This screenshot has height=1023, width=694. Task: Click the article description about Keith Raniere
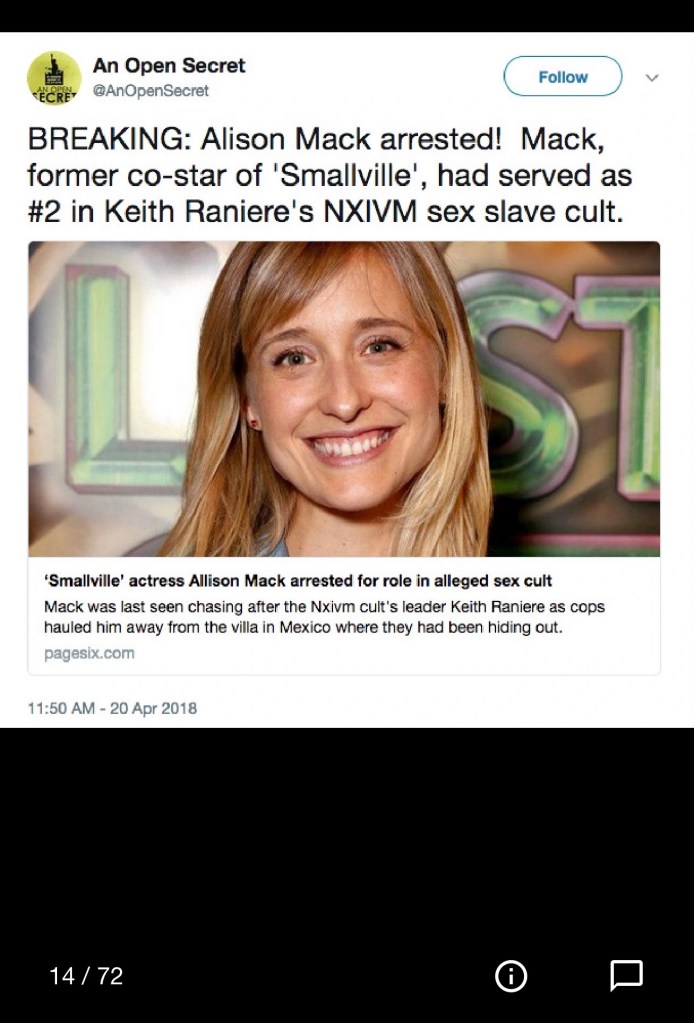324,617
